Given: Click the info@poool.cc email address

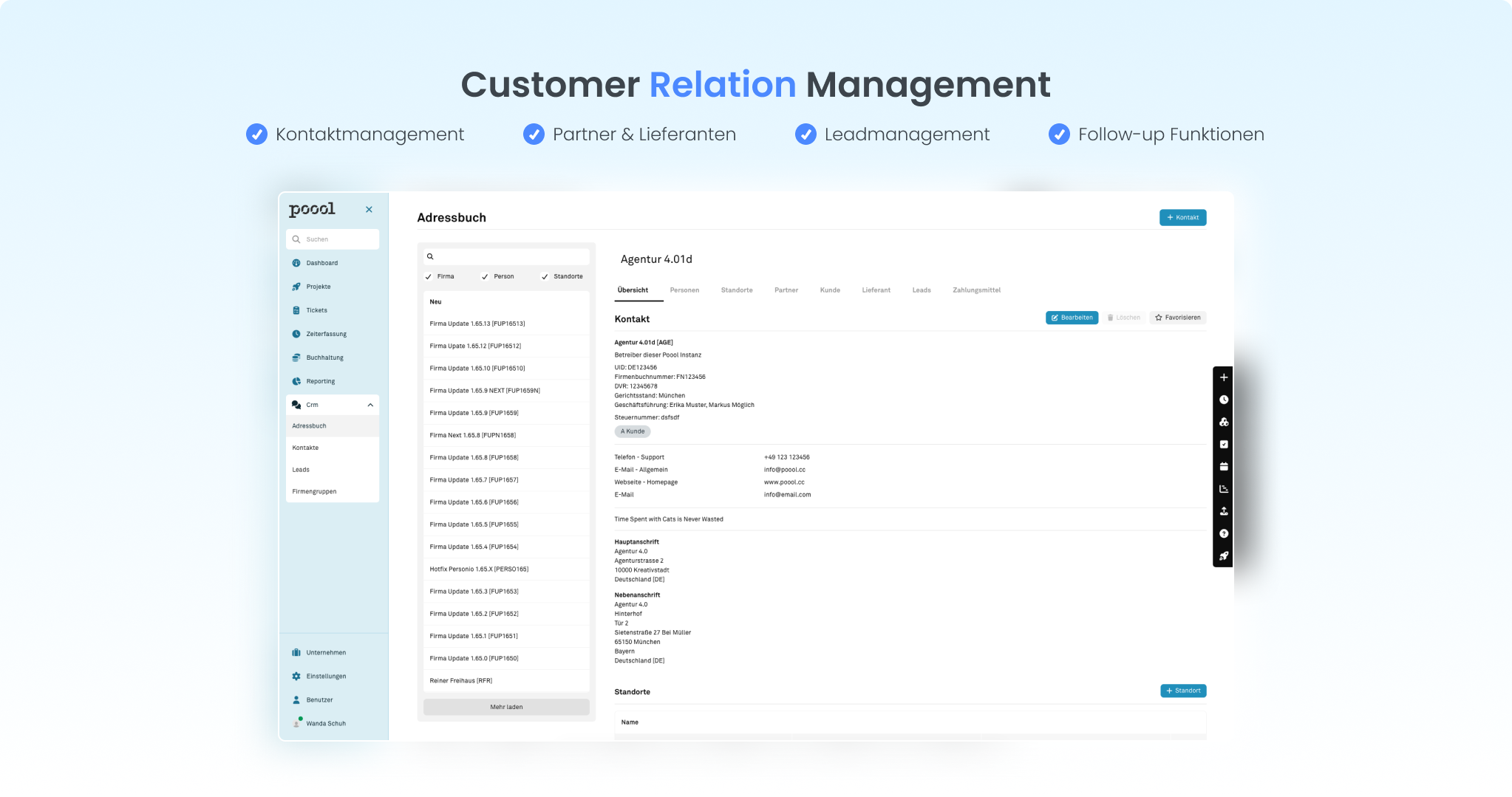Looking at the screenshot, I should (x=785, y=470).
